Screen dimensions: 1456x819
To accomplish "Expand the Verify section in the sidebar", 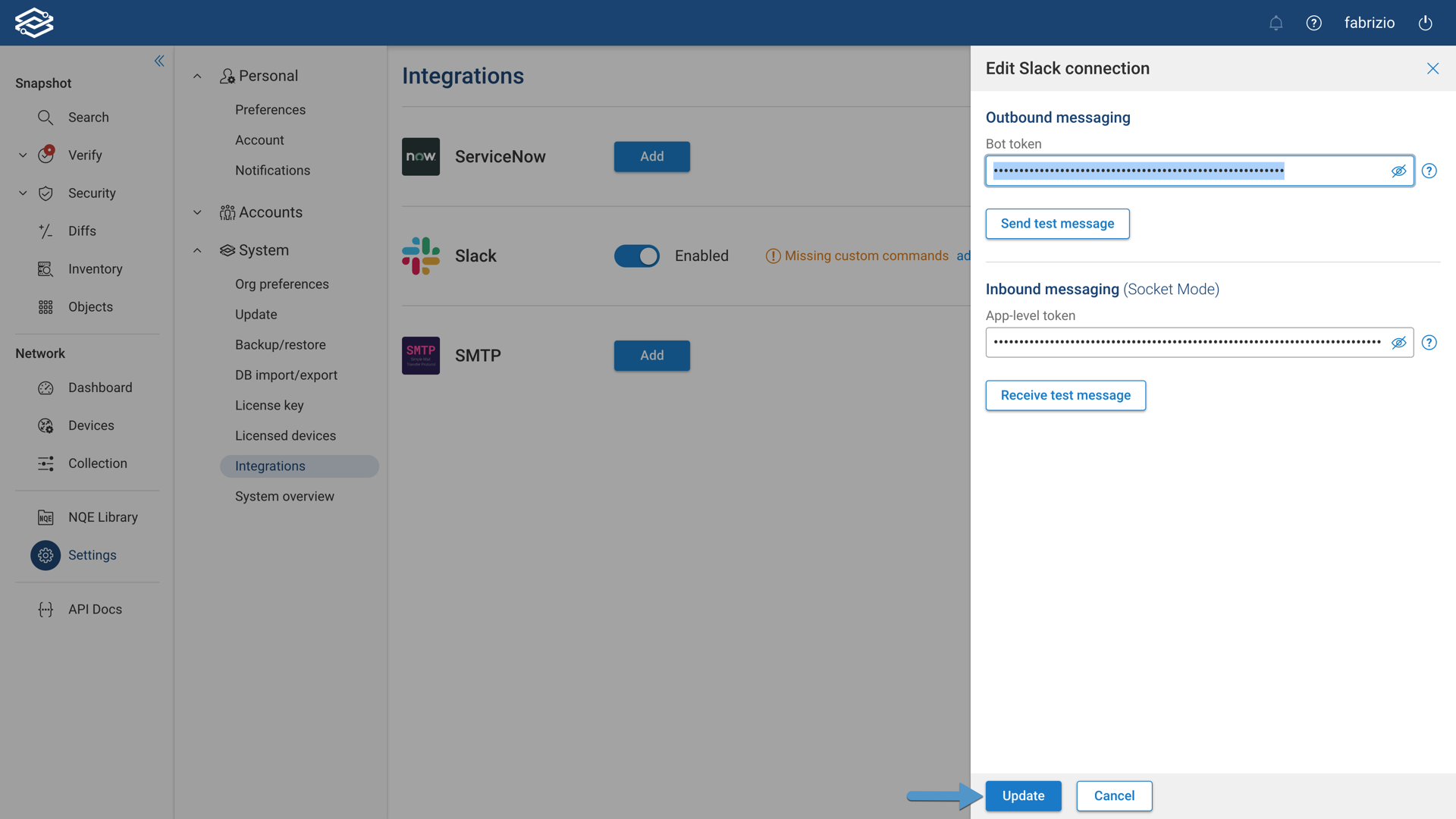I will [x=22, y=155].
